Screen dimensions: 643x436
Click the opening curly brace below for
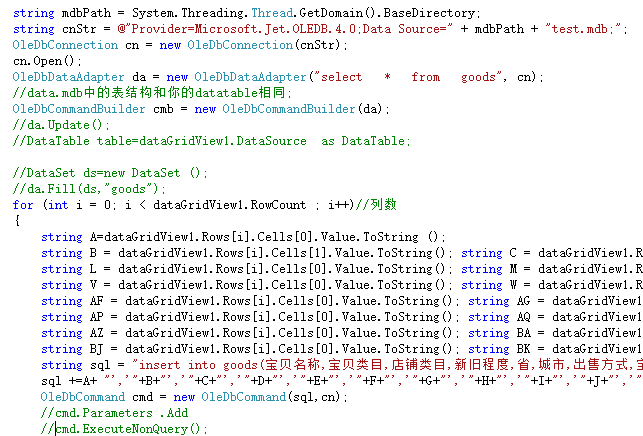[17, 221]
